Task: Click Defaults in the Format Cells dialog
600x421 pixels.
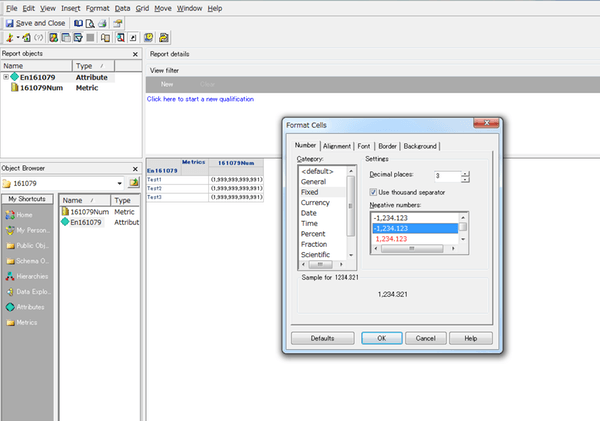Action: (x=323, y=338)
